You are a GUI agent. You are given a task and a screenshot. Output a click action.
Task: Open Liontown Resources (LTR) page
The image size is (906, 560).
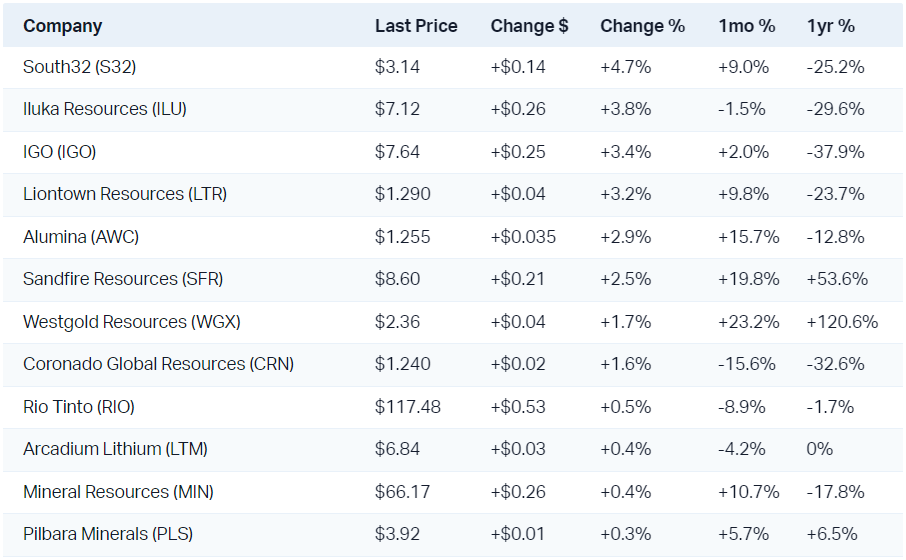point(125,194)
